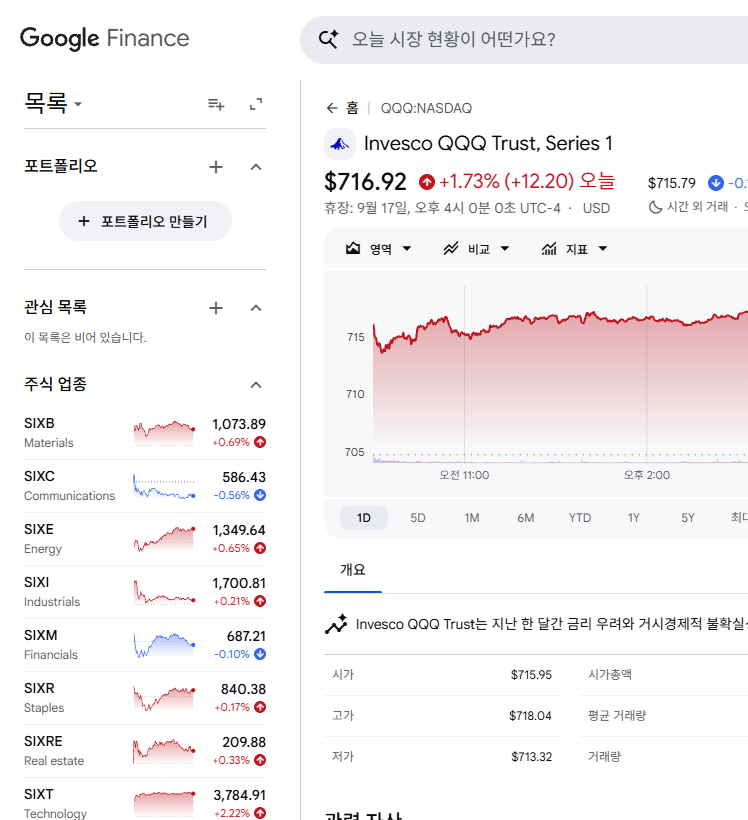
Task: Select the 5D time range
Action: pyautogui.click(x=417, y=518)
